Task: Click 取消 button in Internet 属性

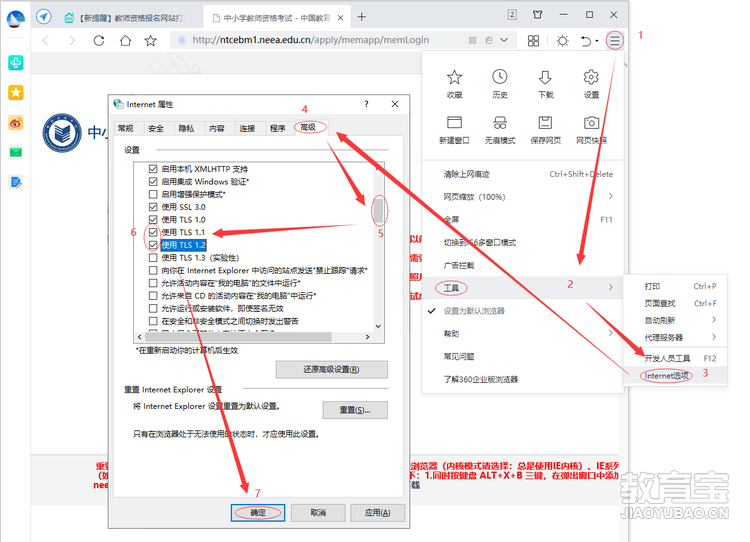Action: click(x=318, y=513)
